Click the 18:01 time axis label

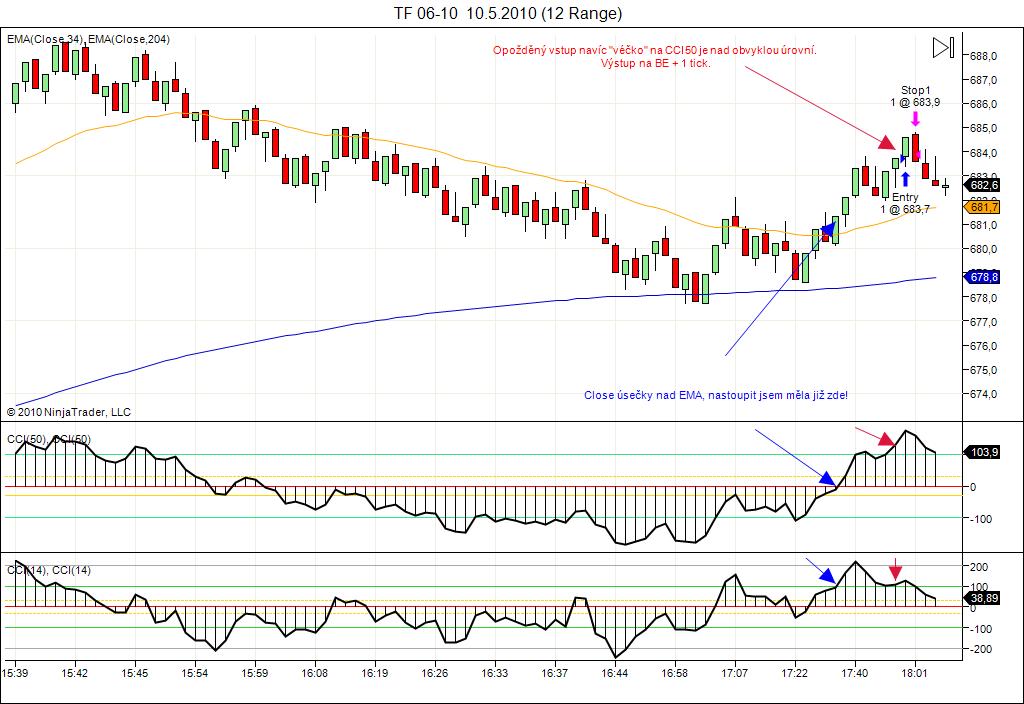click(914, 673)
